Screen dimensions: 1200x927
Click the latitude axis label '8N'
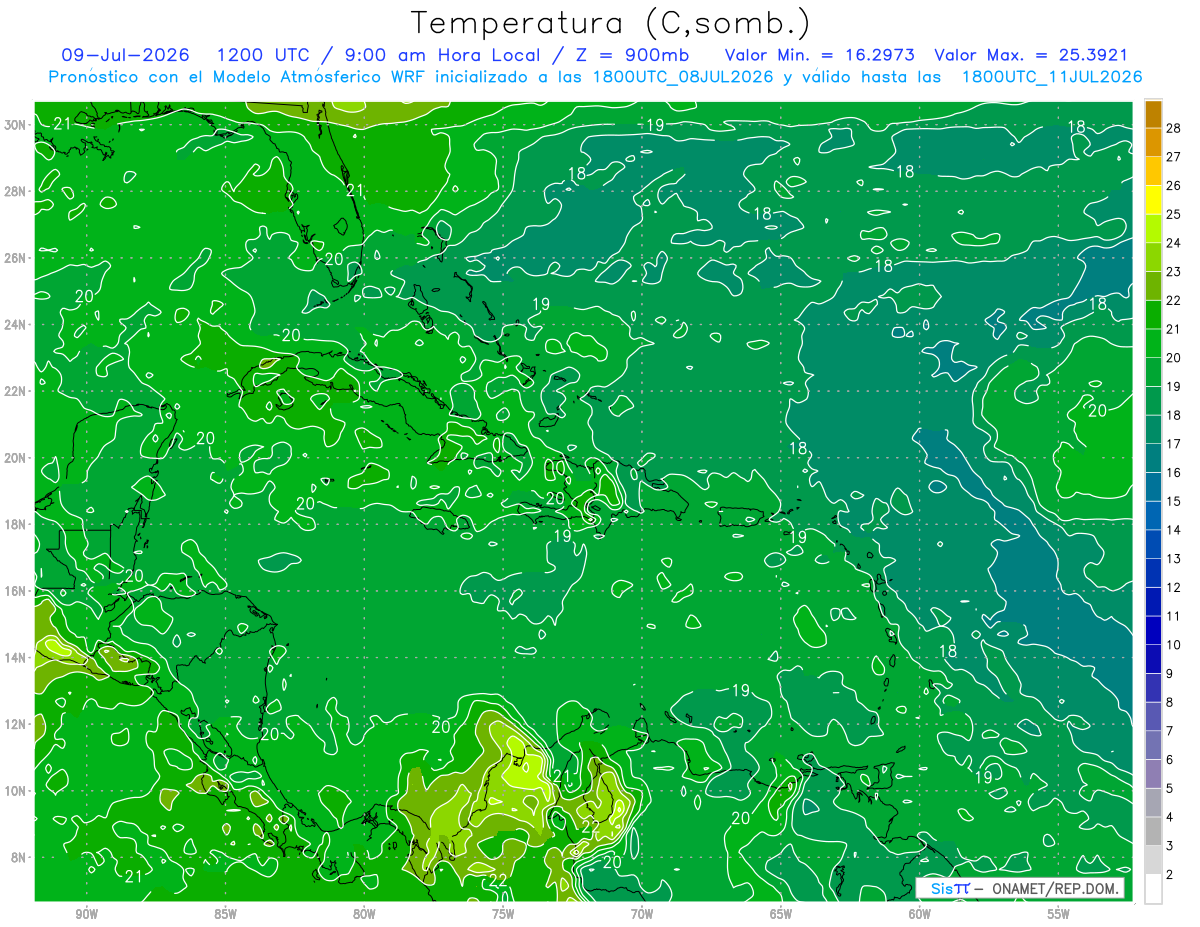(x=19, y=857)
